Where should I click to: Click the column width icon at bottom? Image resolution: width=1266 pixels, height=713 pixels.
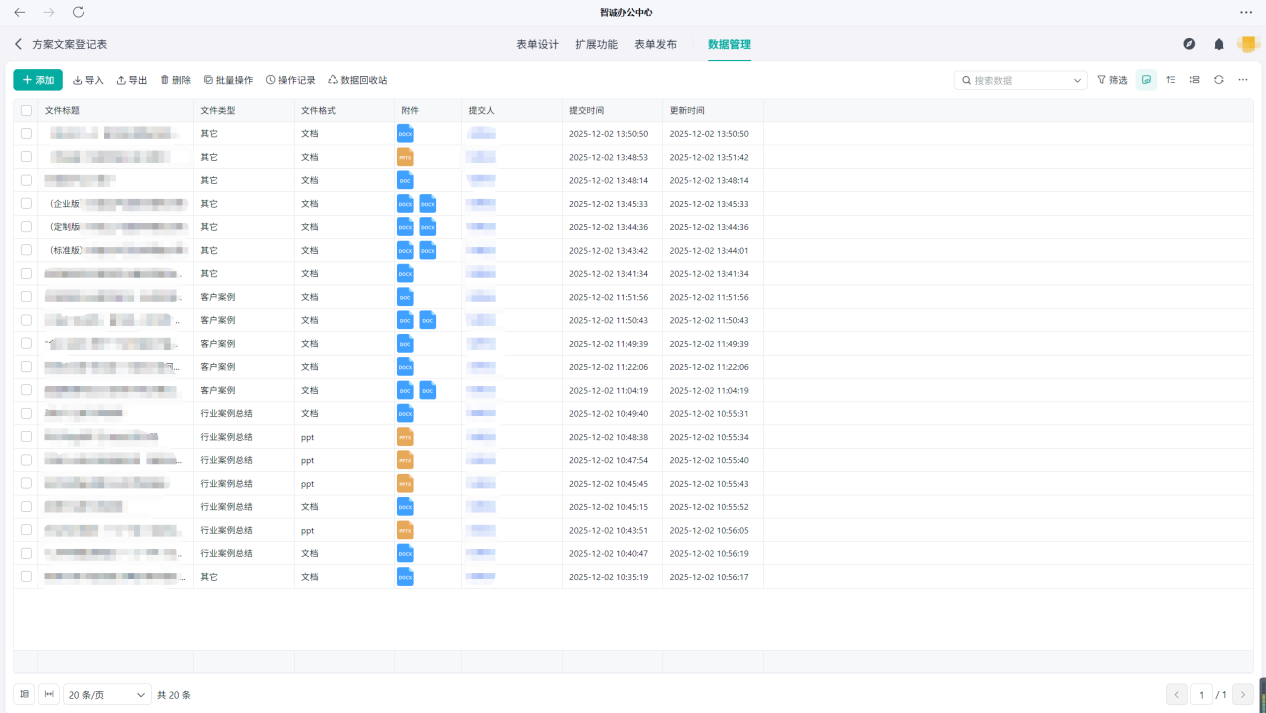(x=49, y=694)
